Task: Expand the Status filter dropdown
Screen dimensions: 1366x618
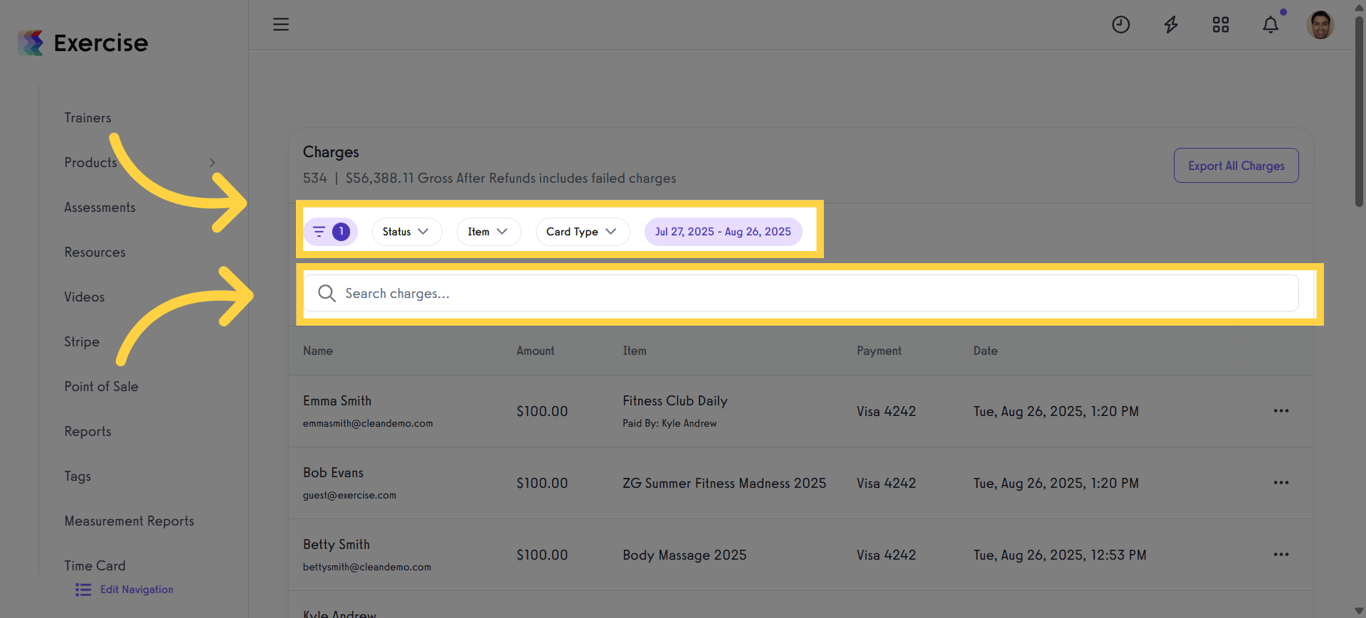Action: point(406,232)
